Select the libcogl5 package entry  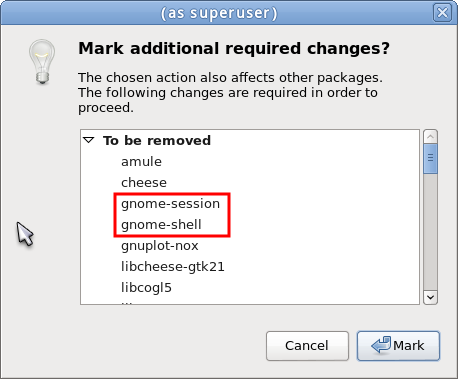146,288
